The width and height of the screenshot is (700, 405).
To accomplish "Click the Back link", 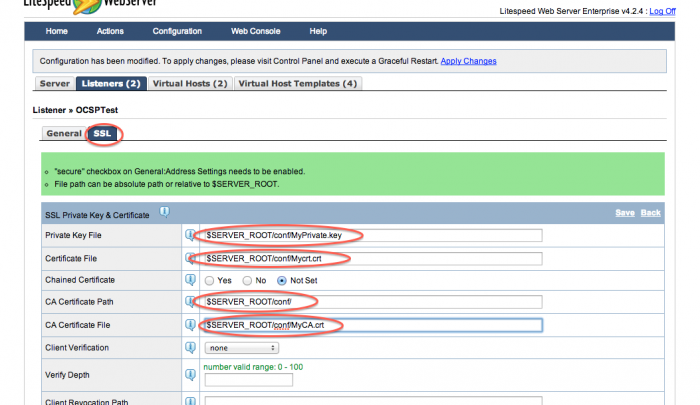I will [x=650, y=213].
